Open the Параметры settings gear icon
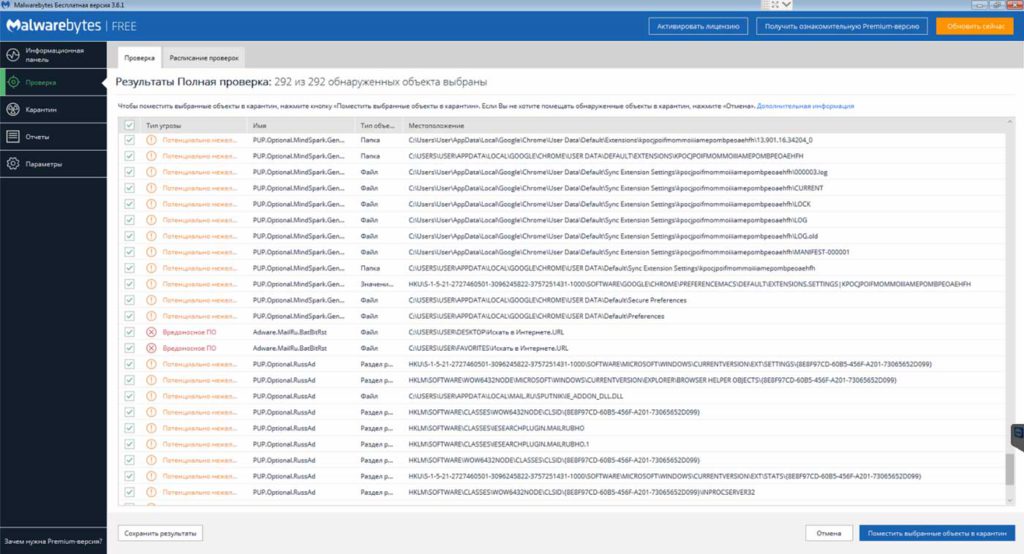 point(13,164)
